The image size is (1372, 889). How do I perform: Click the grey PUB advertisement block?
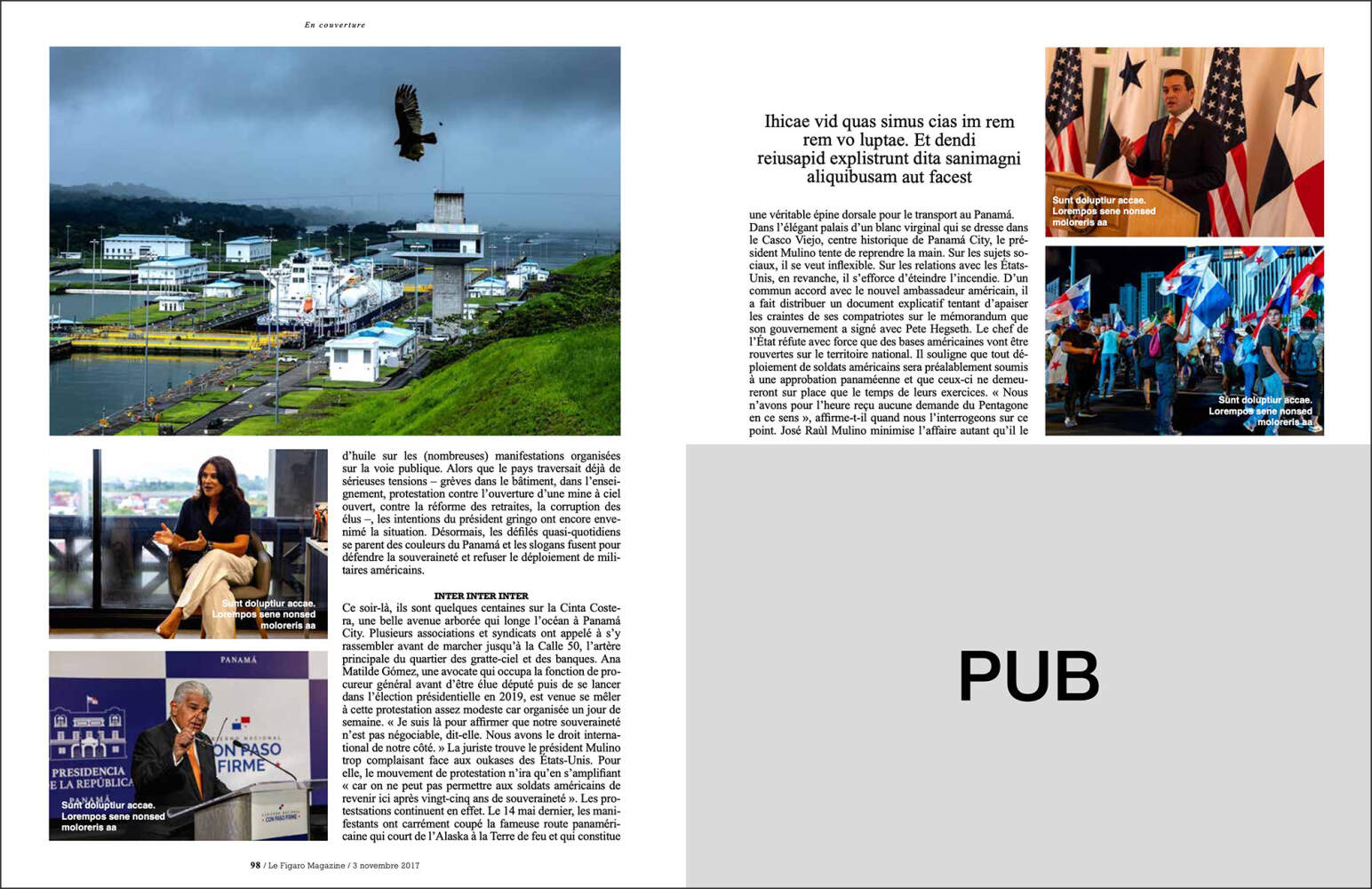pyautogui.click(x=1028, y=666)
